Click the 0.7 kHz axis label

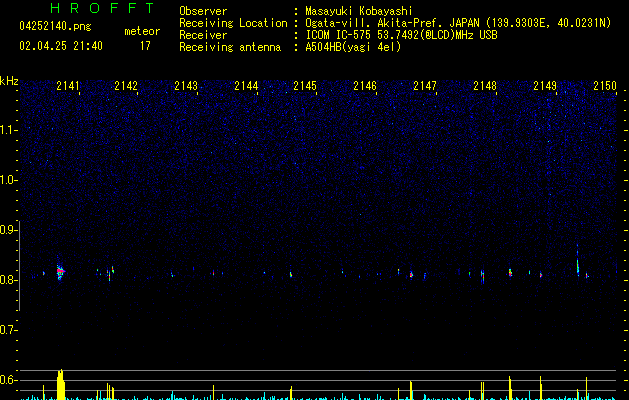click(x=8, y=330)
